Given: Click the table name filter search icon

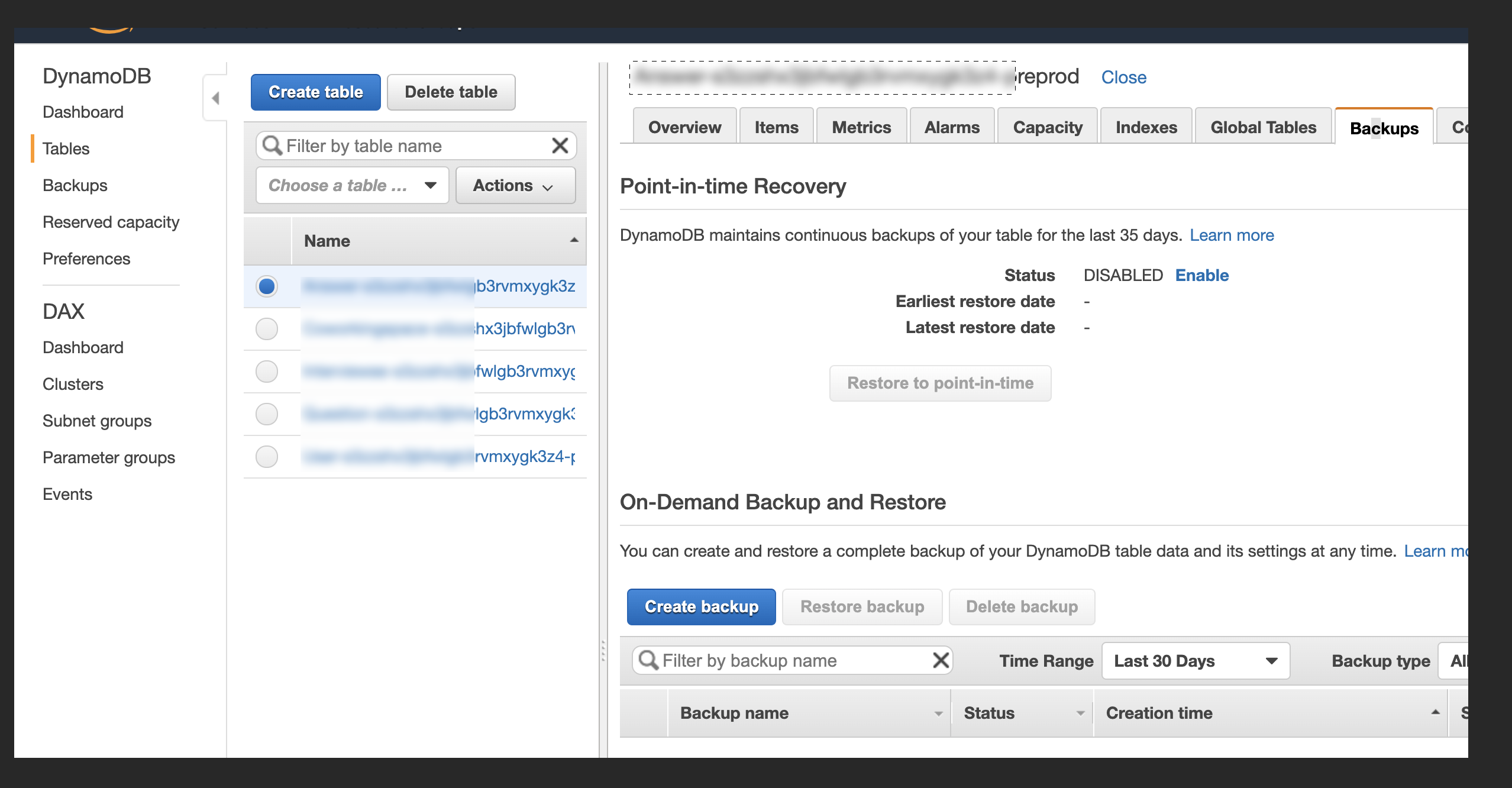Looking at the screenshot, I should [272, 146].
